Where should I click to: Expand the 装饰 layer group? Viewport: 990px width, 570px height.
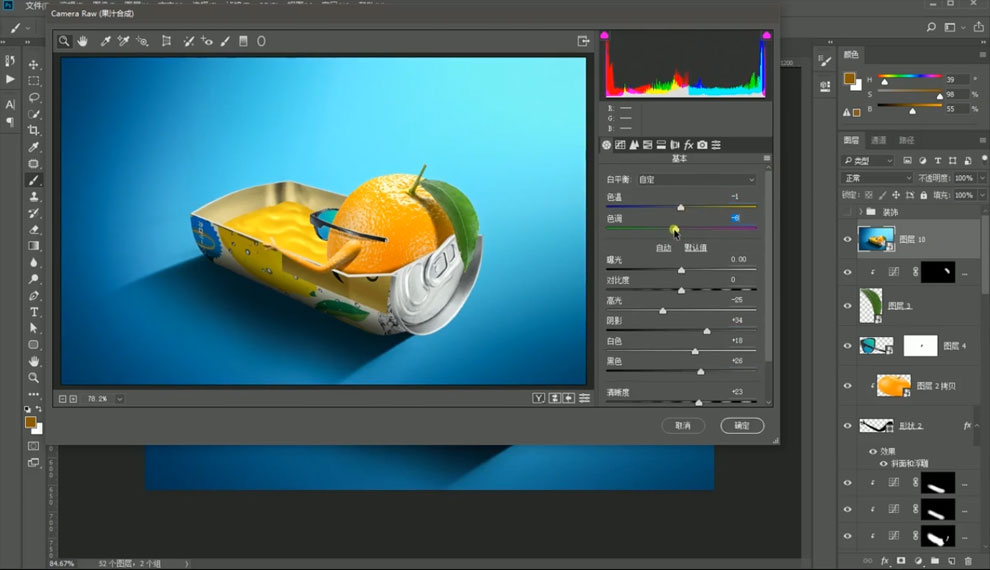(860, 211)
